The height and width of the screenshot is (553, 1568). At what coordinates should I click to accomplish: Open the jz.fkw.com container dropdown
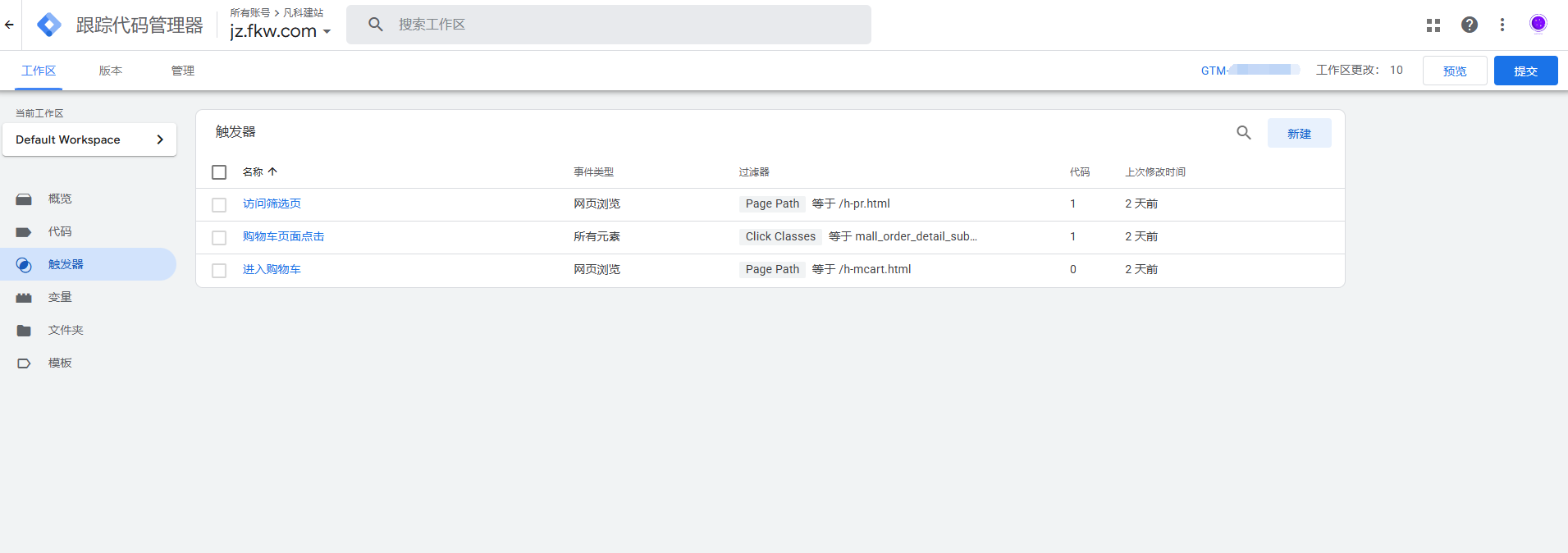281,31
